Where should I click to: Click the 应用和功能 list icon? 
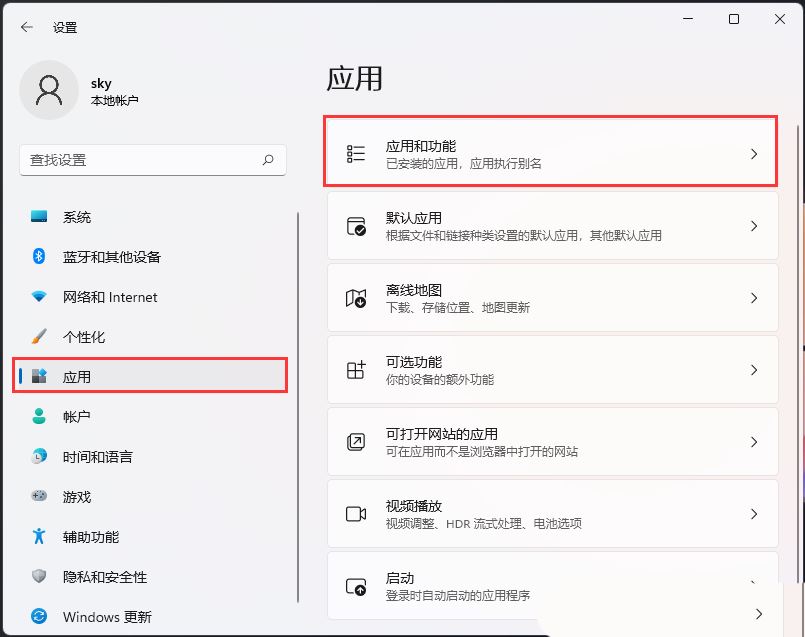coord(356,152)
